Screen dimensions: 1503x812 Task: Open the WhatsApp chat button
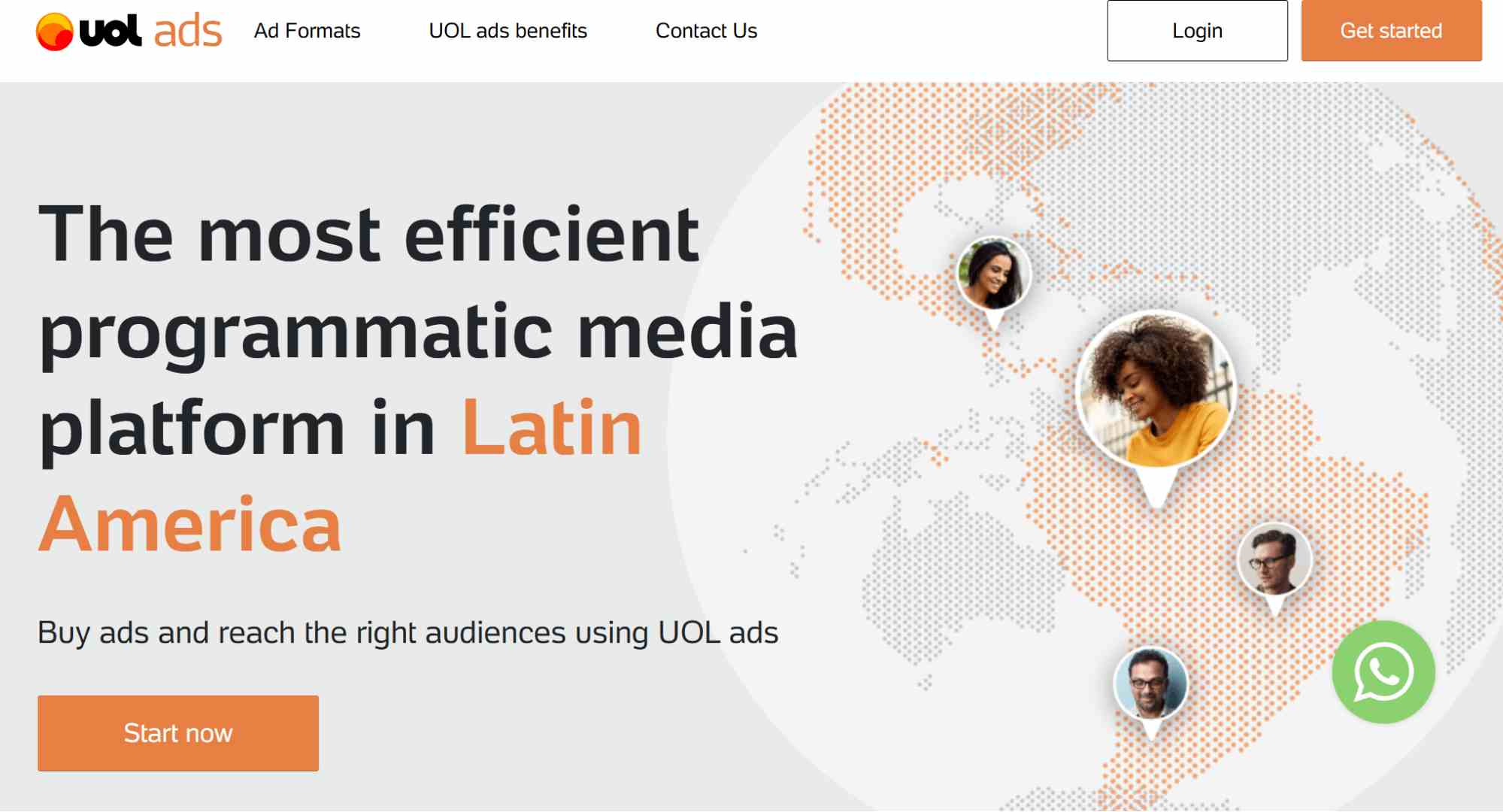tap(1383, 671)
